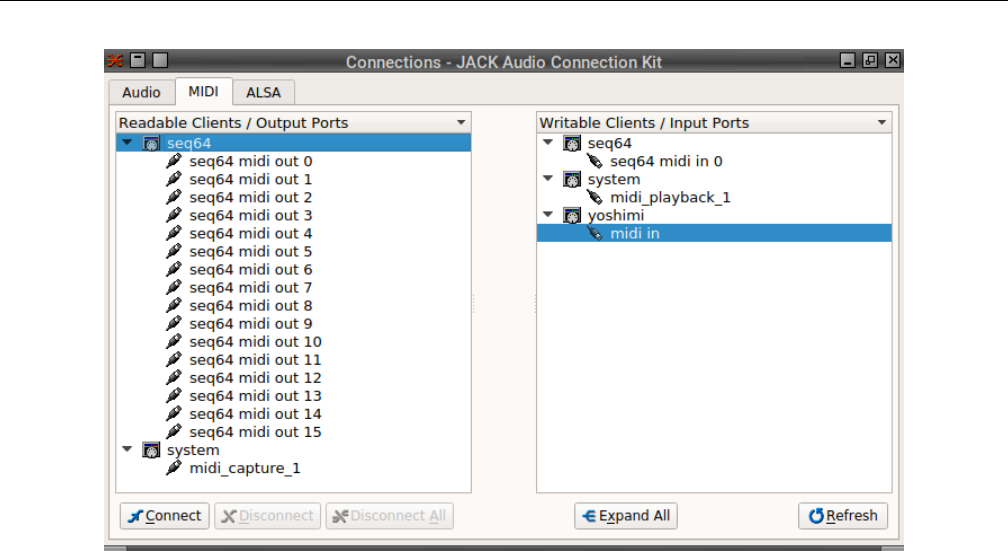1008x551 pixels.
Task: Click the Refresh button
Action: (x=843, y=516)
